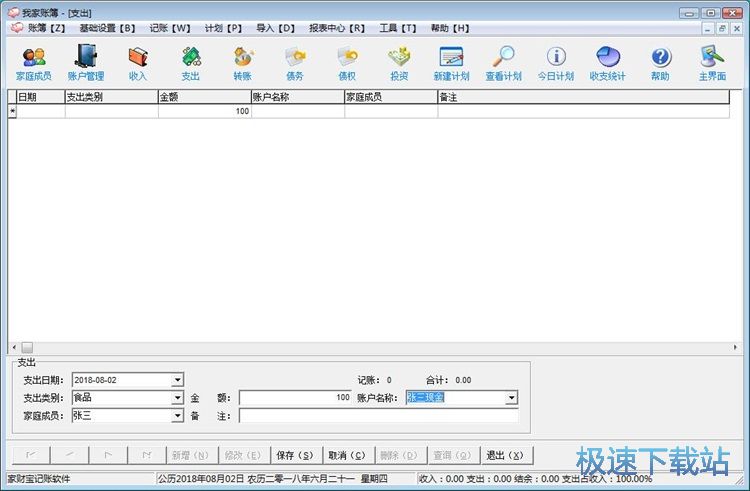
Task: Open the 账户名称 account name dropdown
Action: [x=511, y=398]
